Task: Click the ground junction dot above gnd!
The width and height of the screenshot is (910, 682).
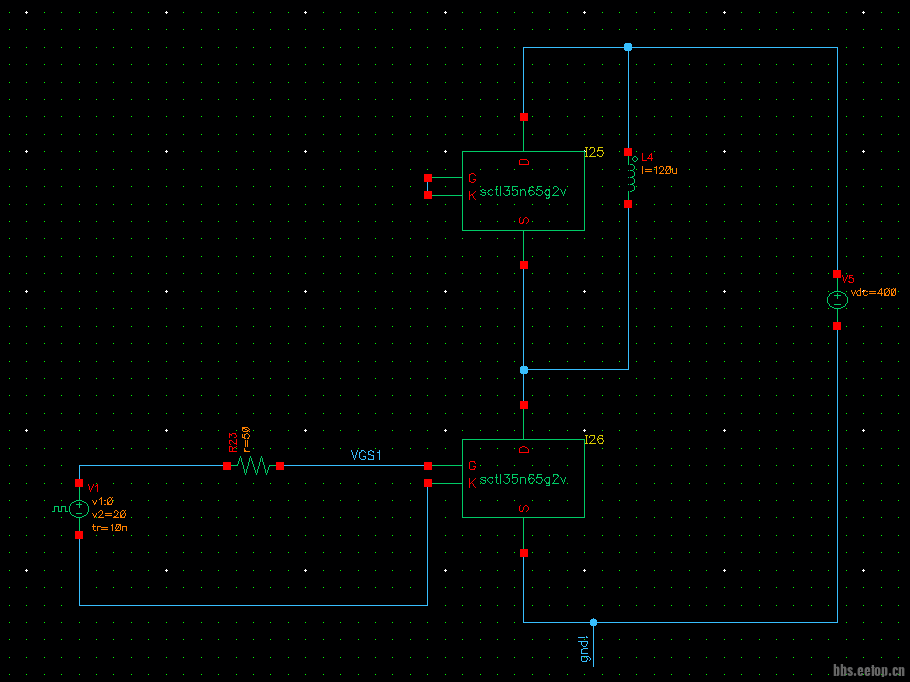Action: coord(593,622)
